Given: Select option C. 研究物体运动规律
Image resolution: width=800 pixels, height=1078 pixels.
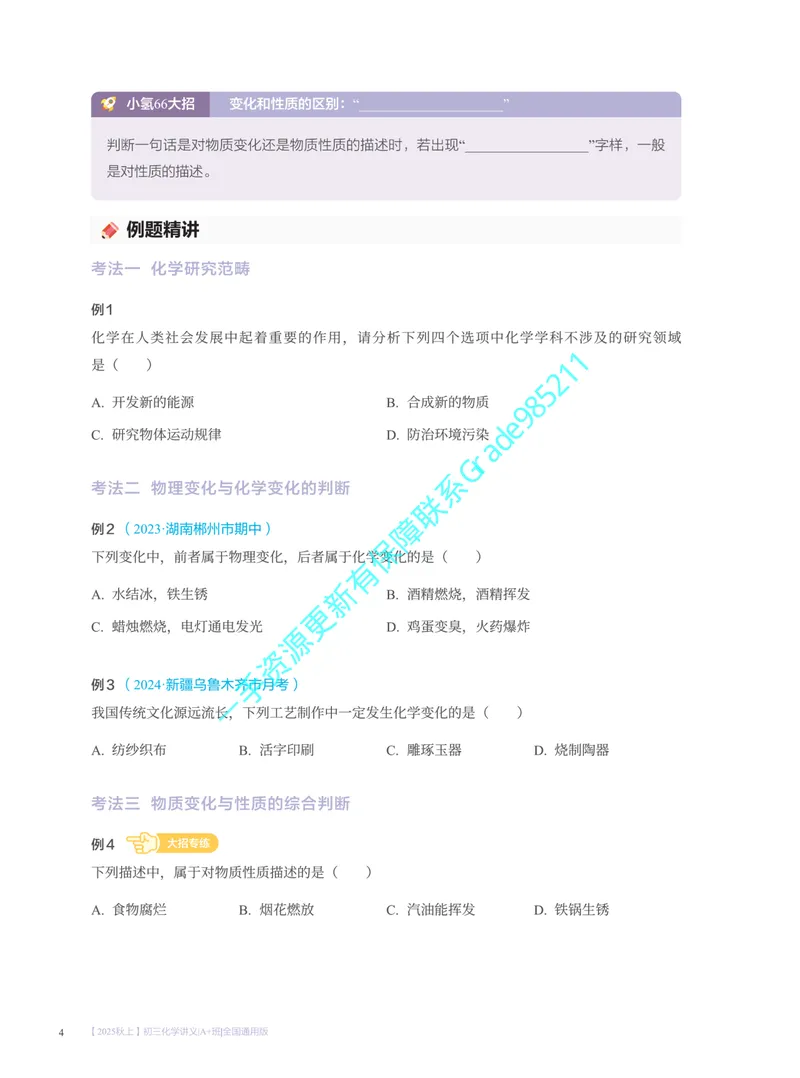Looking at the screenshot, I should point(157,434).
